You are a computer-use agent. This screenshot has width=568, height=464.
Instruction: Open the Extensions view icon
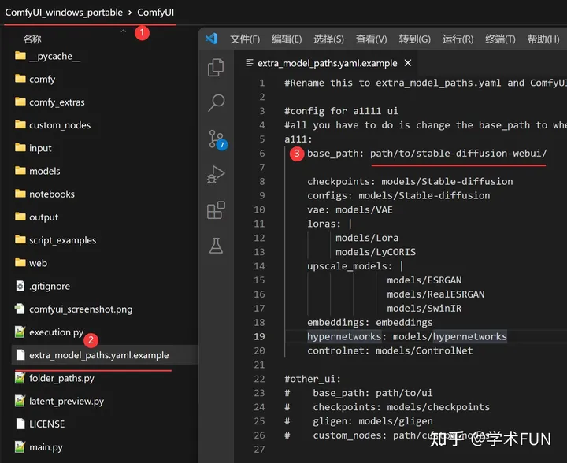[216, 210]
